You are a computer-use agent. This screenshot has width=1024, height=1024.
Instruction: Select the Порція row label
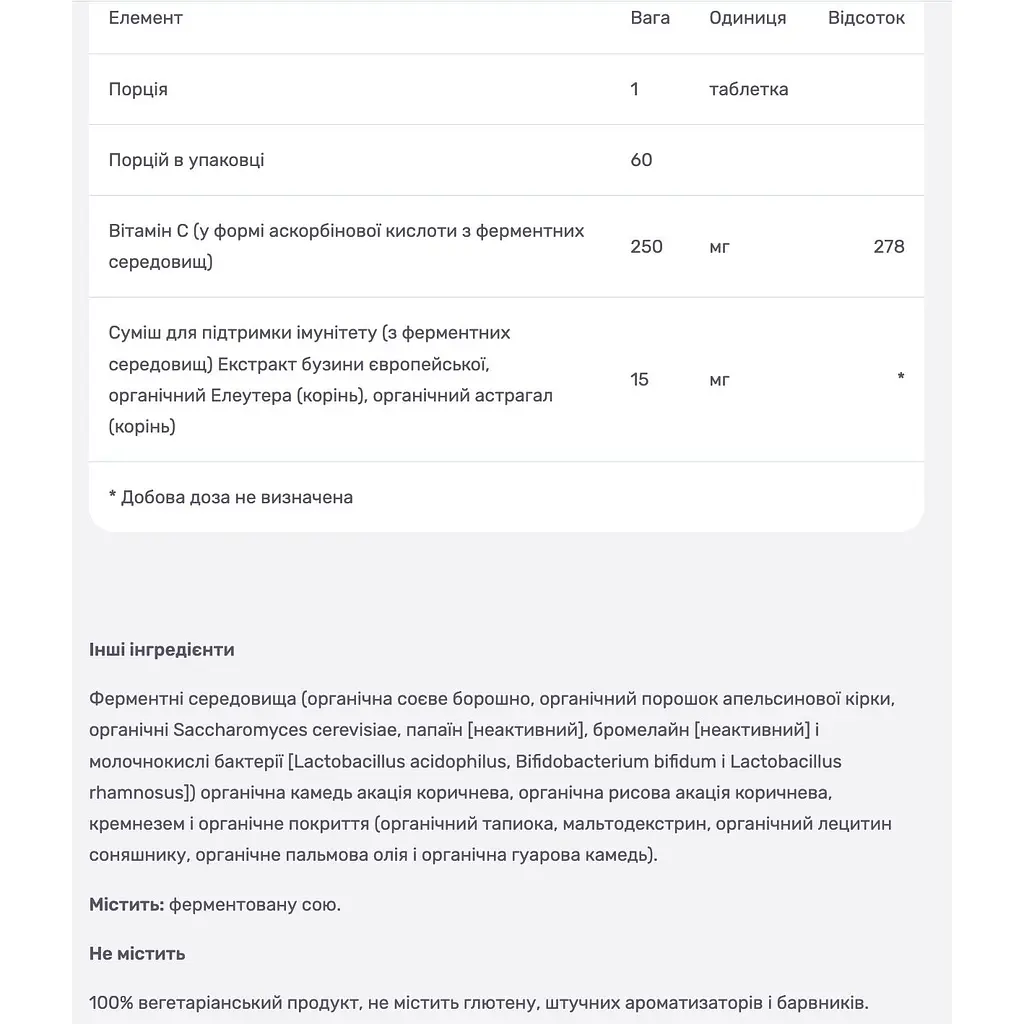138,89
